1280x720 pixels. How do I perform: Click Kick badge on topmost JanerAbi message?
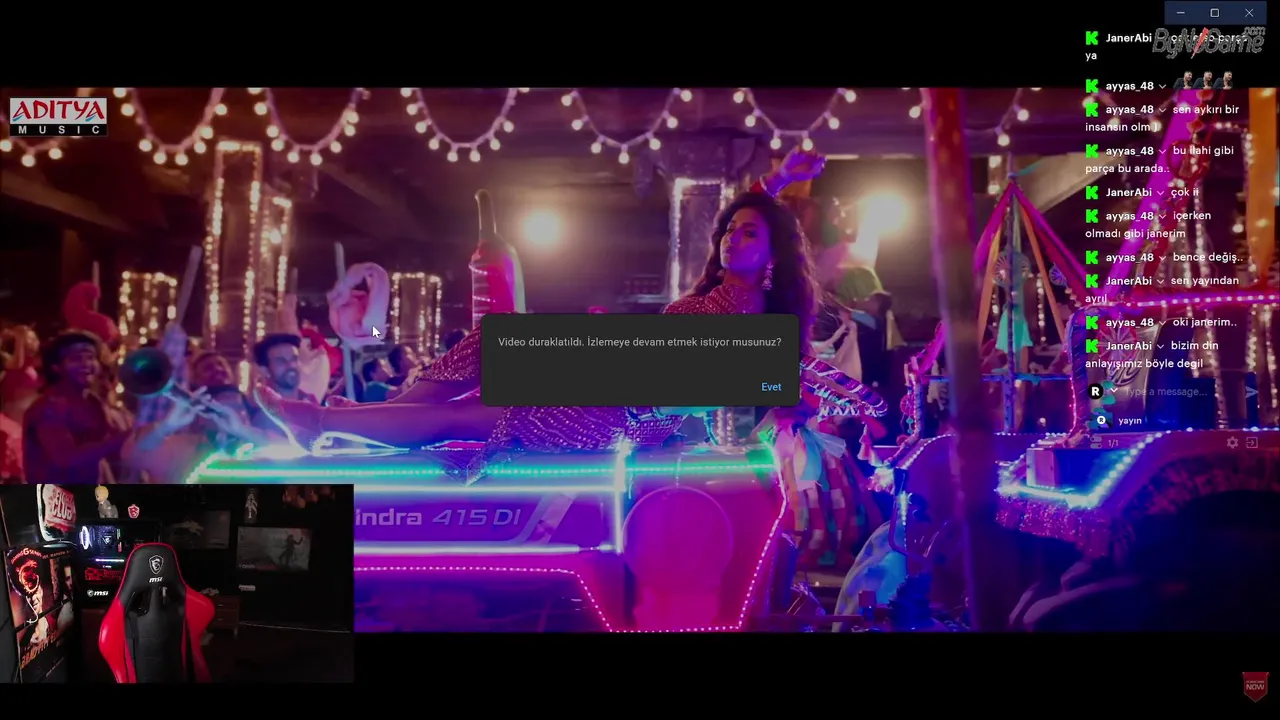coord(1092,38)
